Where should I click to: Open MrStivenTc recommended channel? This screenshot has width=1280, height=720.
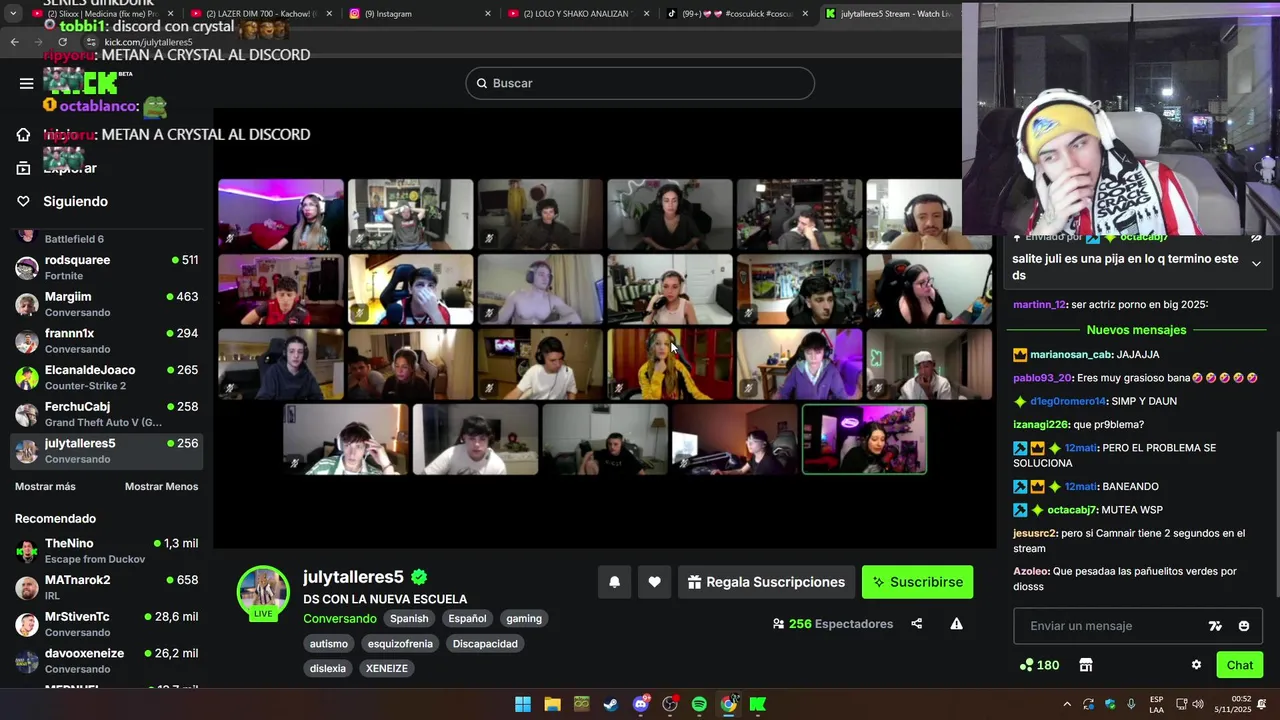pyautogui.click(x=106, y=624)
